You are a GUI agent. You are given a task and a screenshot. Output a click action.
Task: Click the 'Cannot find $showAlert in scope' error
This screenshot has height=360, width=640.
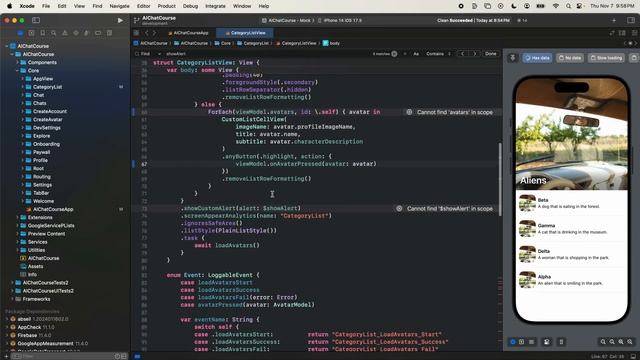[445, 209]
